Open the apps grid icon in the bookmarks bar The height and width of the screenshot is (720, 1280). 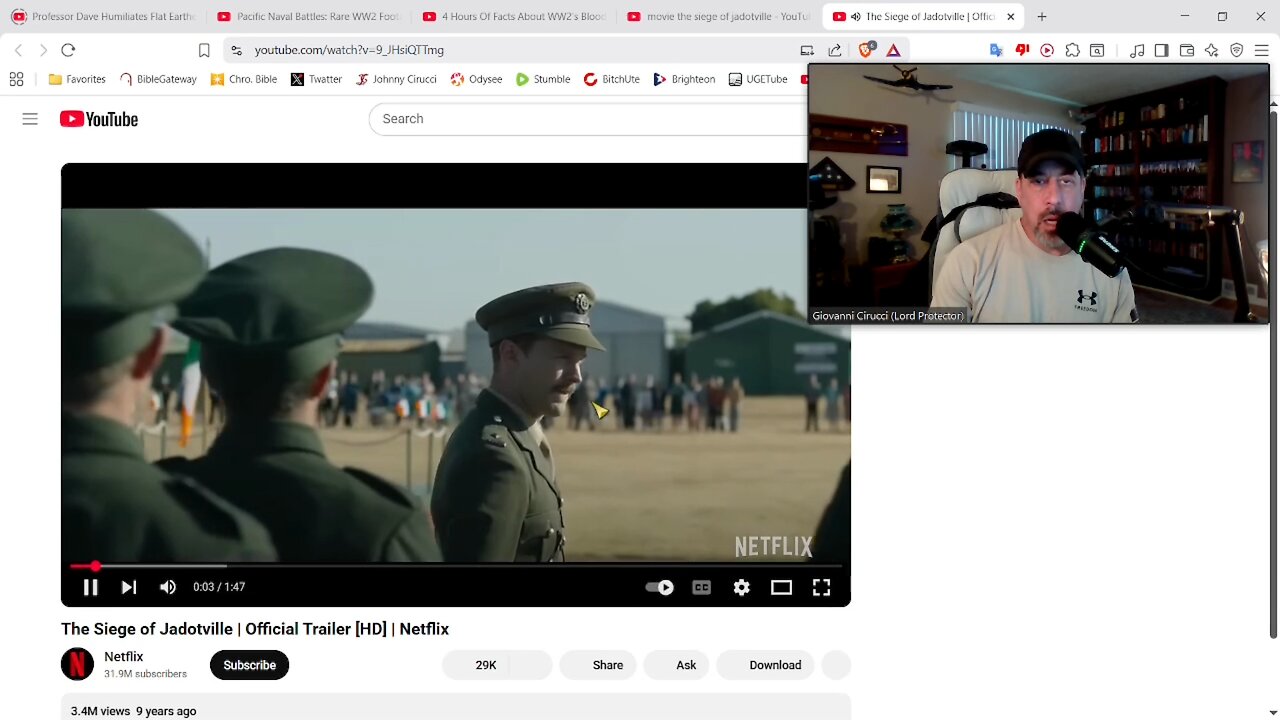(16, 79)
